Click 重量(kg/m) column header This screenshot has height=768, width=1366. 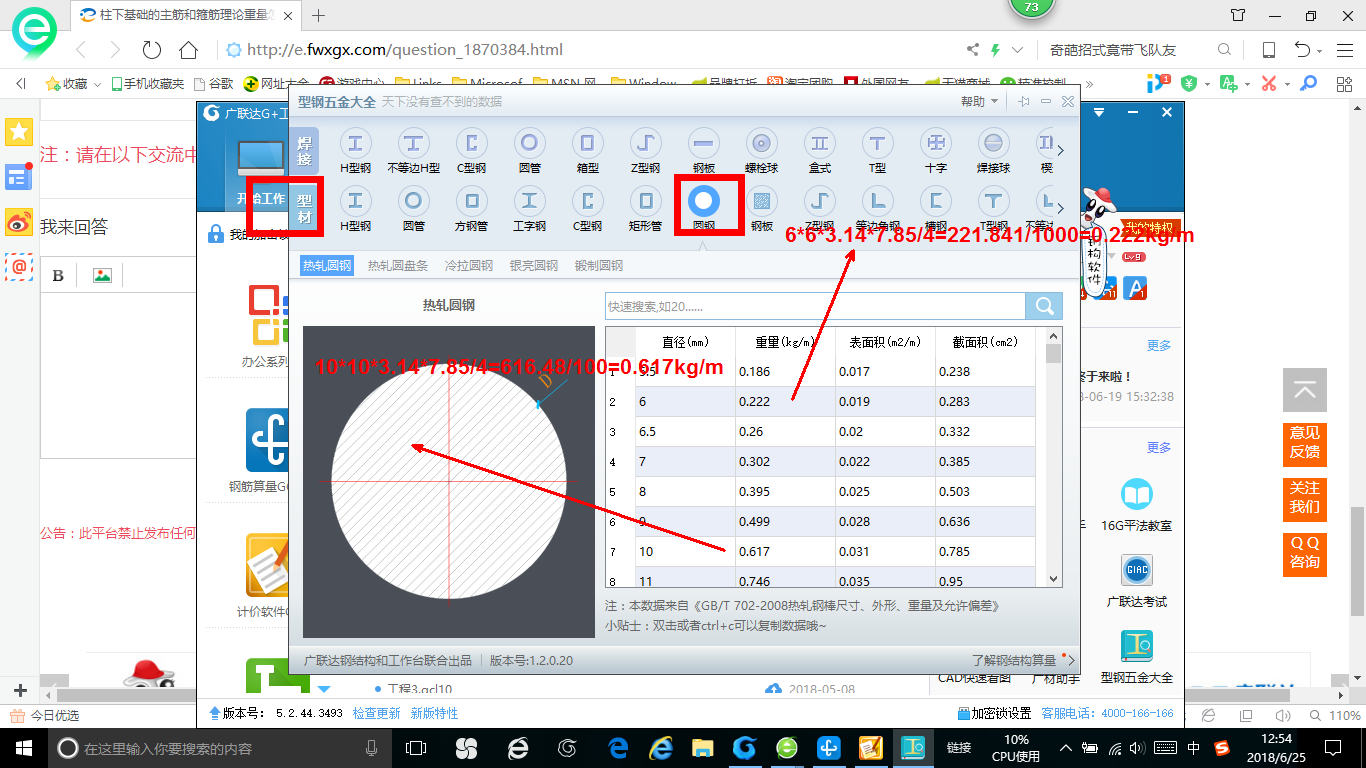785,341
